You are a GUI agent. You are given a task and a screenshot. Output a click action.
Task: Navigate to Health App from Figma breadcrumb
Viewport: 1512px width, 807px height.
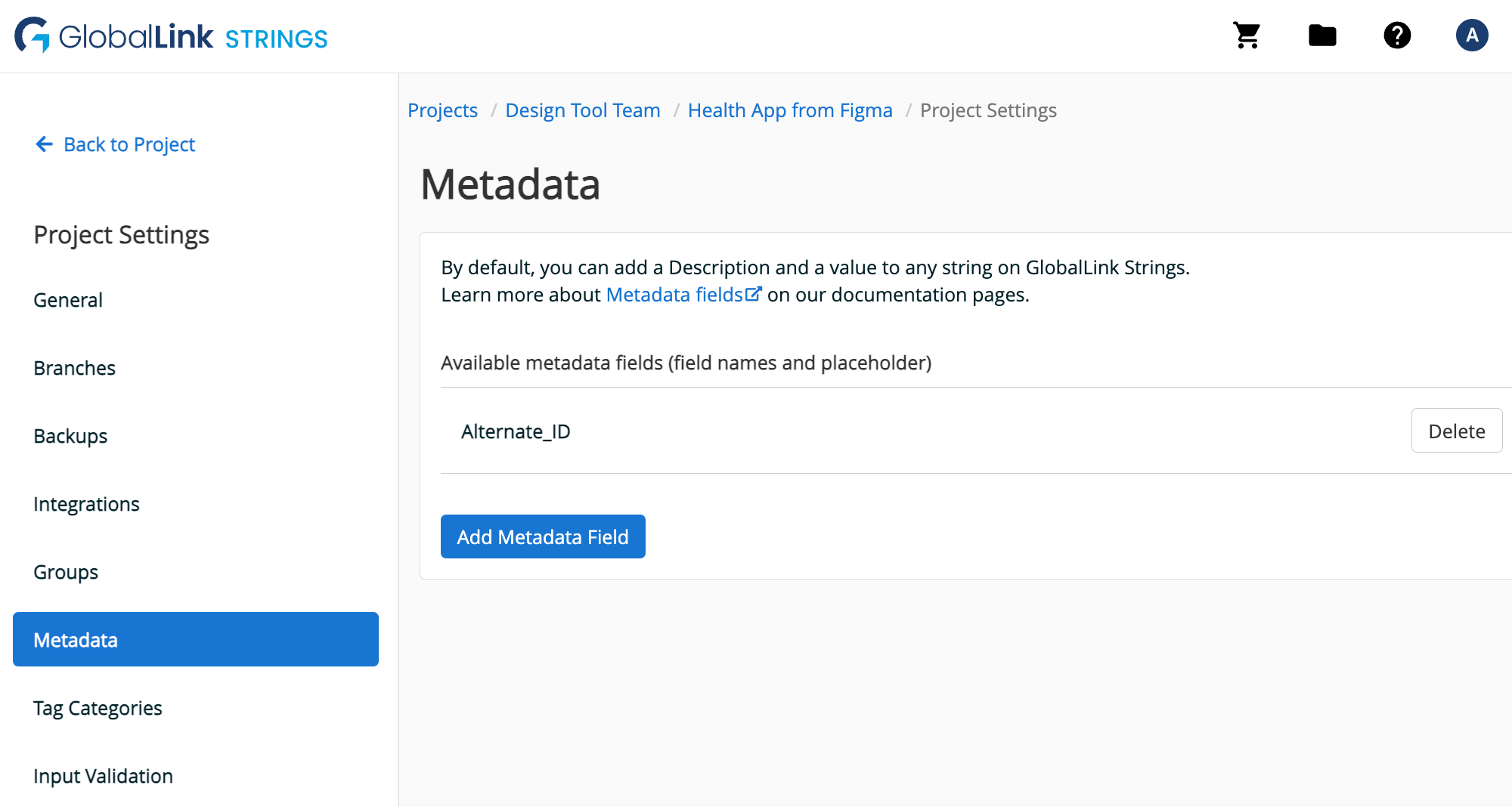tap(790, 110)
